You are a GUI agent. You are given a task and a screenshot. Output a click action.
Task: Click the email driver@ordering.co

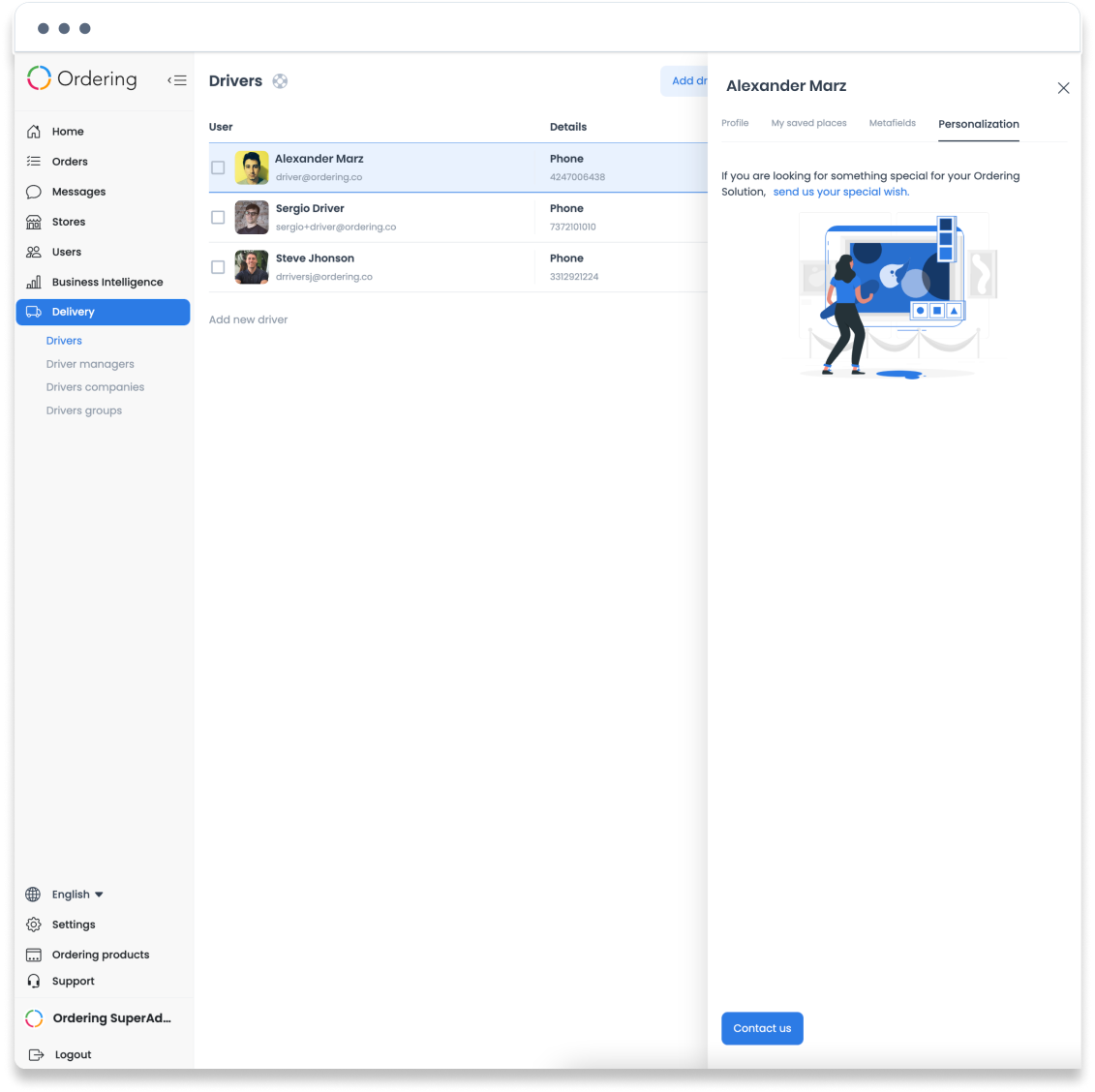tap(319, 177)
